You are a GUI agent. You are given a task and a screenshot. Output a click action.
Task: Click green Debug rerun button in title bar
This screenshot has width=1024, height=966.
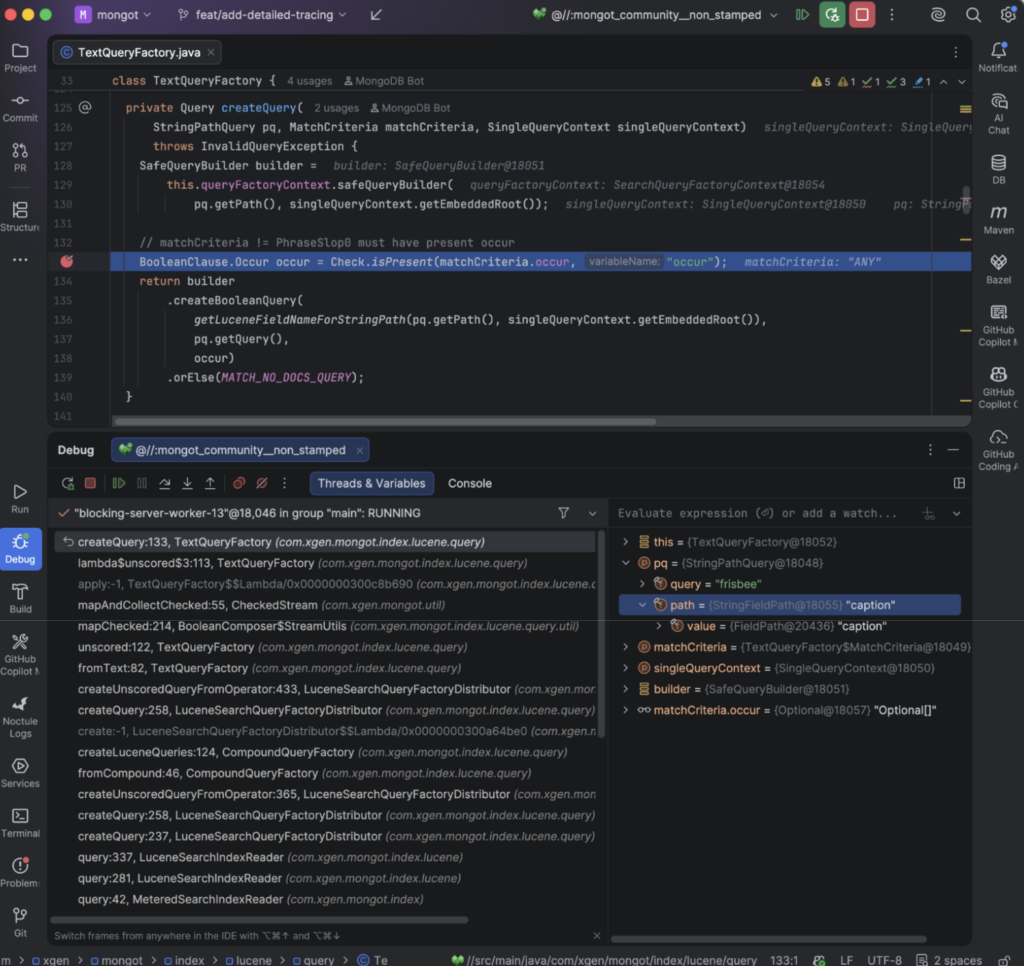click(832, 14)
